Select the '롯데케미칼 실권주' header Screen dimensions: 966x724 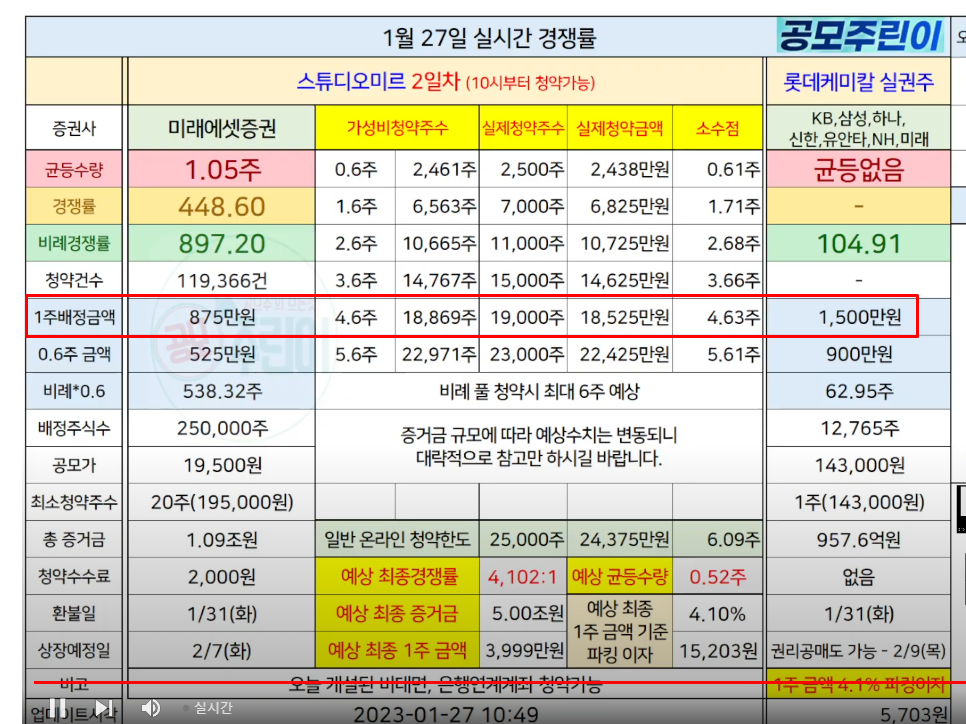858,82
